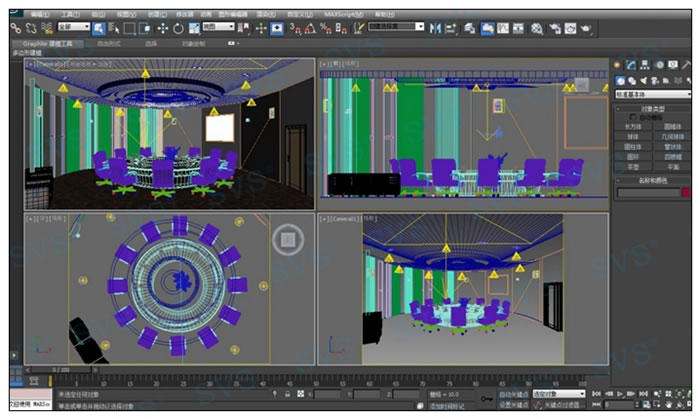The height and width of the screenshot is (419, 700).
Task: Click the Box (长方体) primitive button
Action: tap(633, 127)
